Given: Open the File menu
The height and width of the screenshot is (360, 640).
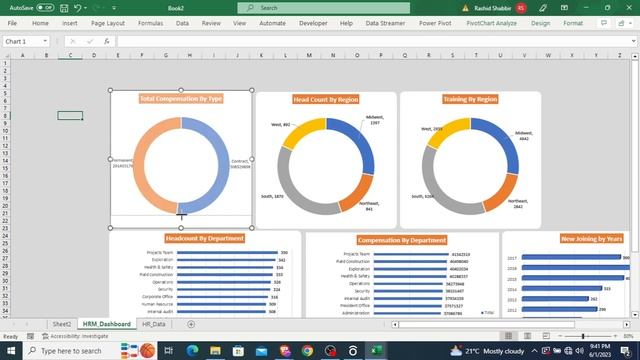Looking at the screenshot, I should (12, 23).
